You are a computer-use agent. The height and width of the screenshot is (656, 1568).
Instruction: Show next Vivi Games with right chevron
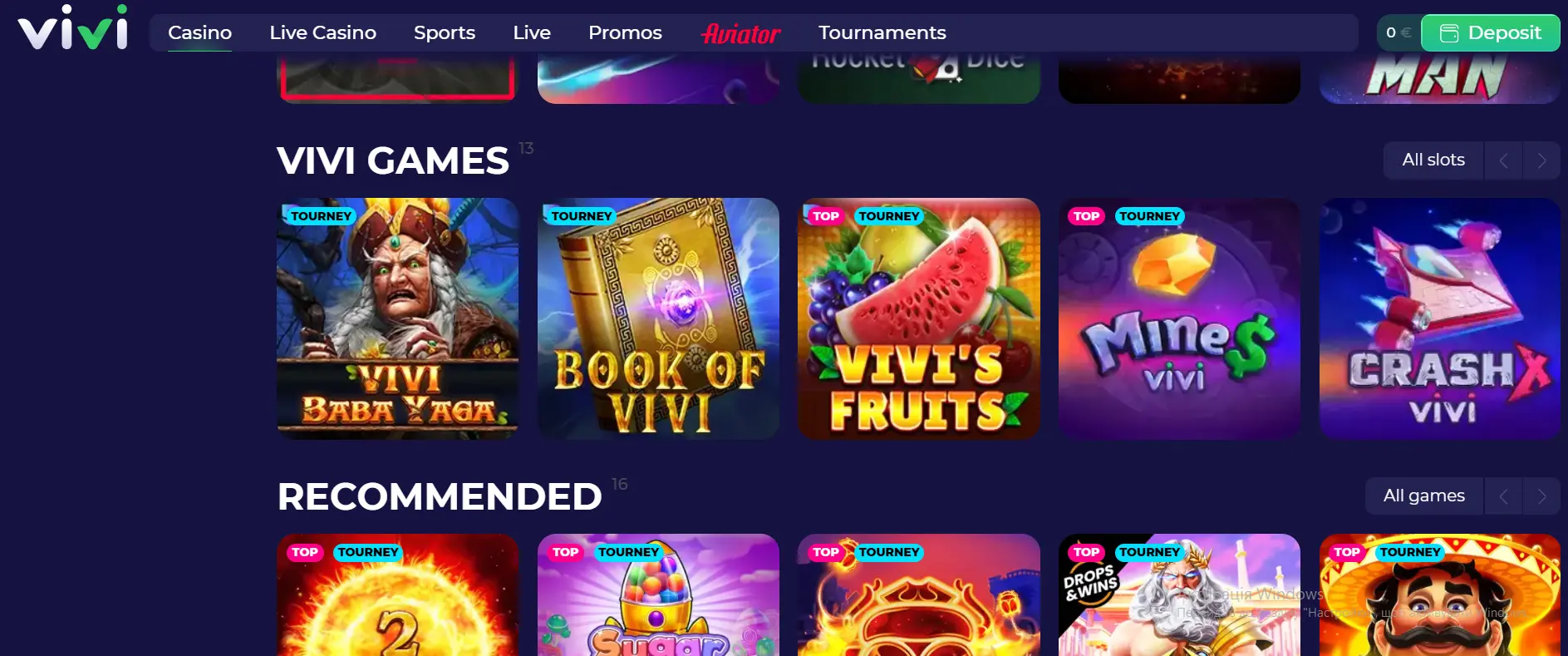coord(1541,160)
